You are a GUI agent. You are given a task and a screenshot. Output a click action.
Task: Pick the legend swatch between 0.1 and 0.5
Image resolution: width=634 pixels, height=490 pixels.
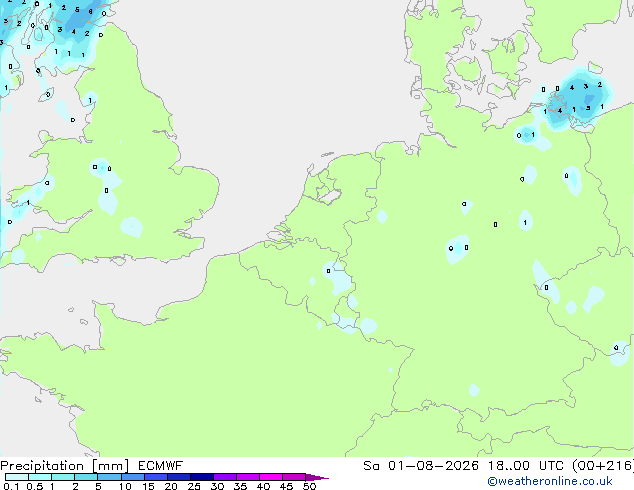pyautogui.click(x=17, y=477)
